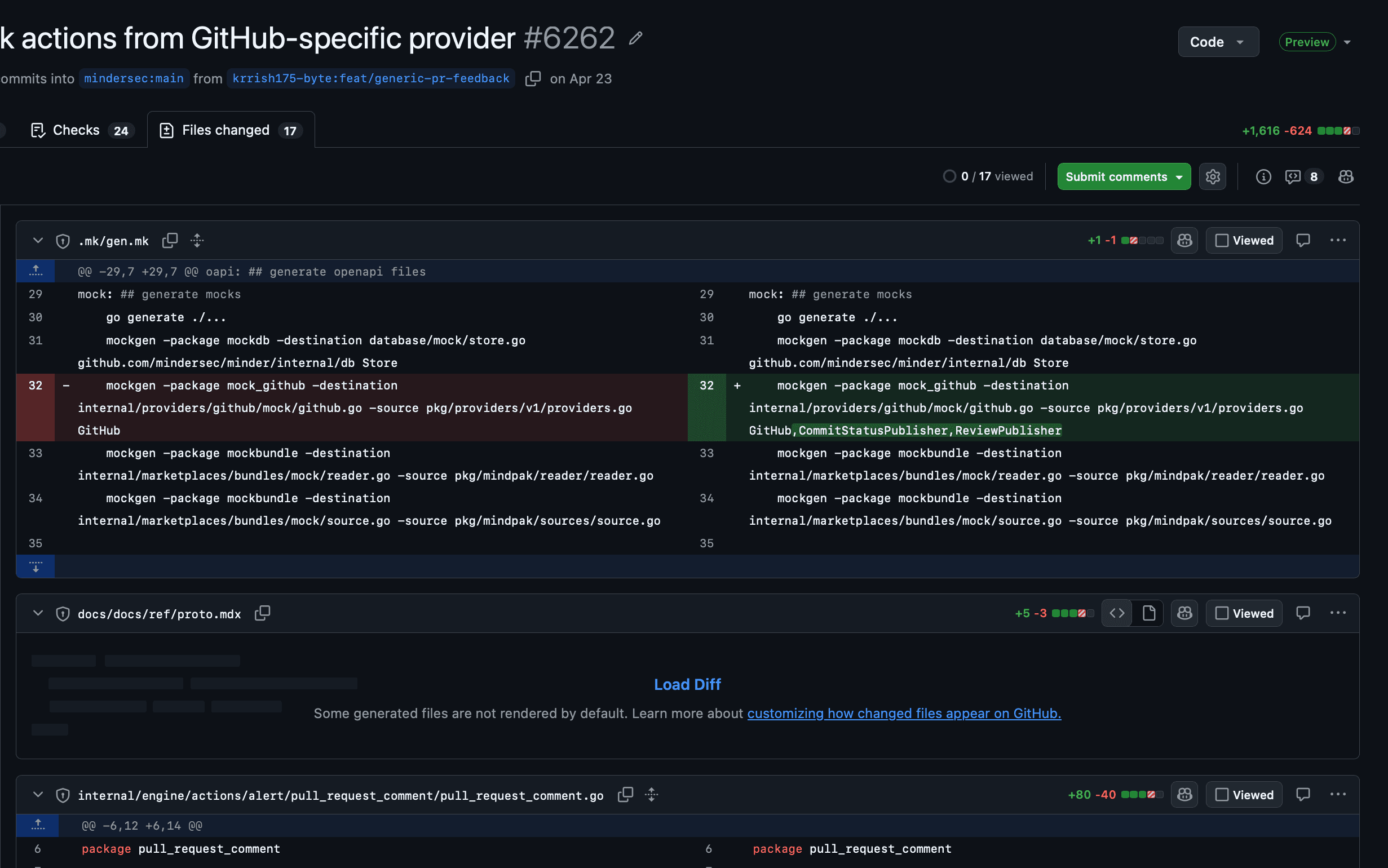Copy the .mk/gen.mk file path
Screen dimensions: 1388x868
coord(170,241)
